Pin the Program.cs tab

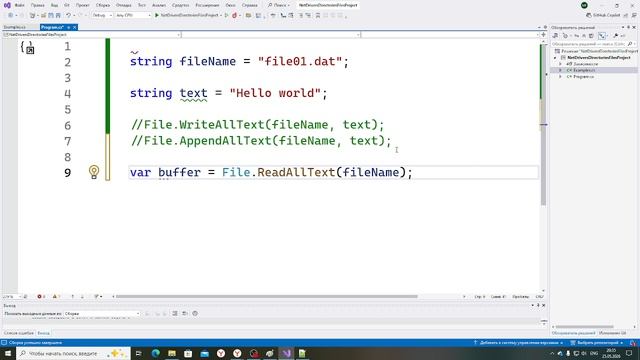tap(69, 27)
